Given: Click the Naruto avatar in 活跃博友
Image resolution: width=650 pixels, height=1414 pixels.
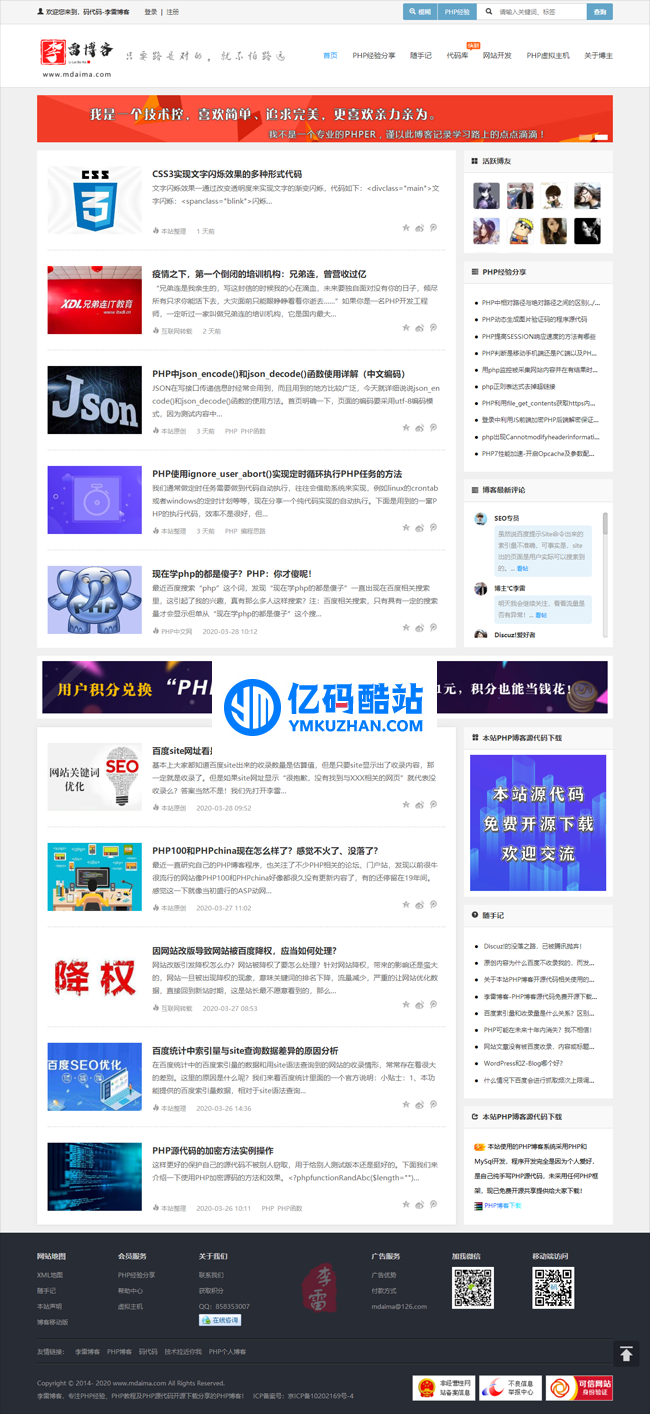Looking at the screenshot, I should 520,231.
